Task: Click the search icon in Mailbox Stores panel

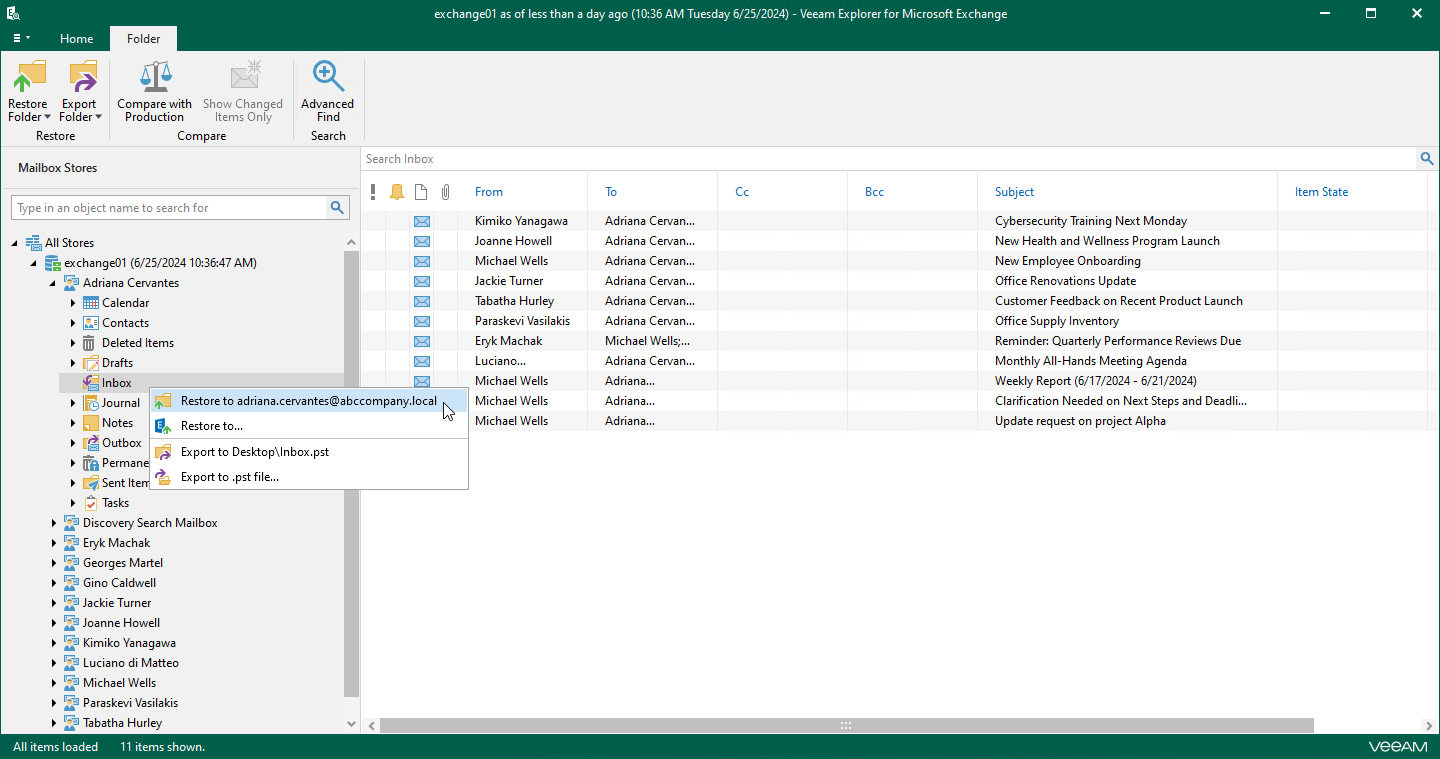Action: pos(338,207)
